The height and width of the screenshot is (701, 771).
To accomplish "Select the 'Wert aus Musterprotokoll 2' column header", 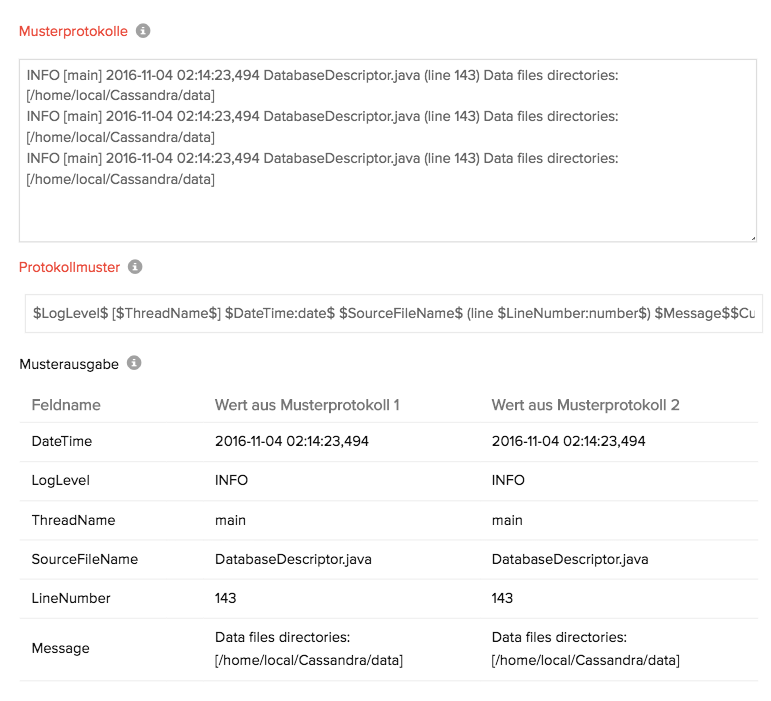I will [585, 405].
